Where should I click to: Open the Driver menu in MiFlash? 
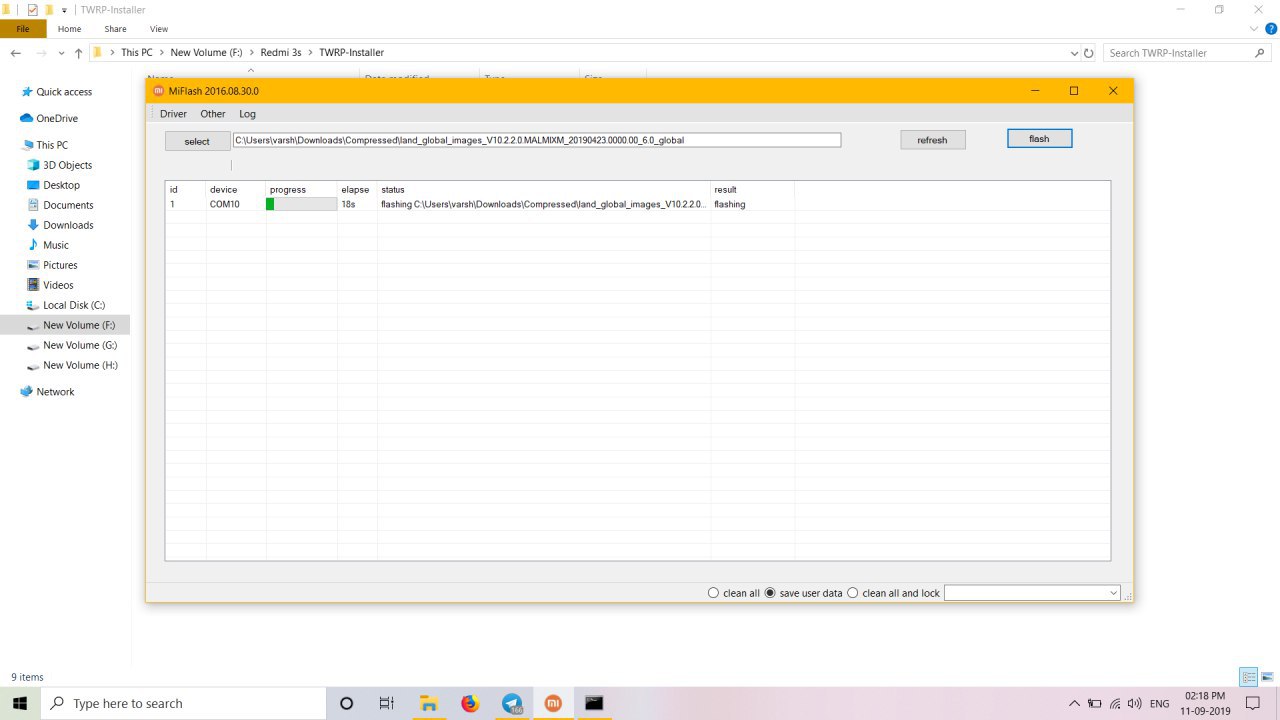pos(173,114)
